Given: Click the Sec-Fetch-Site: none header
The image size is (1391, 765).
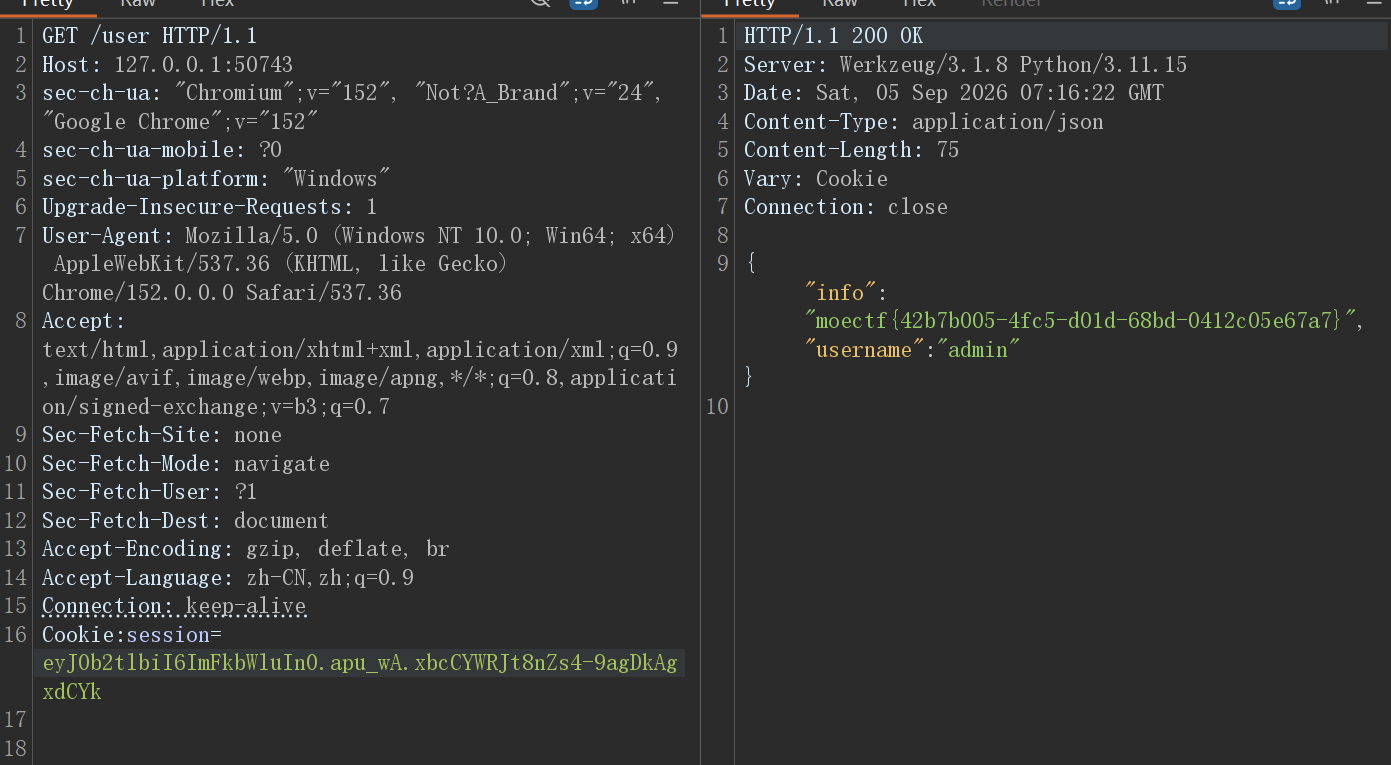Looking at the screenshot, I should [x=162, y=435].
